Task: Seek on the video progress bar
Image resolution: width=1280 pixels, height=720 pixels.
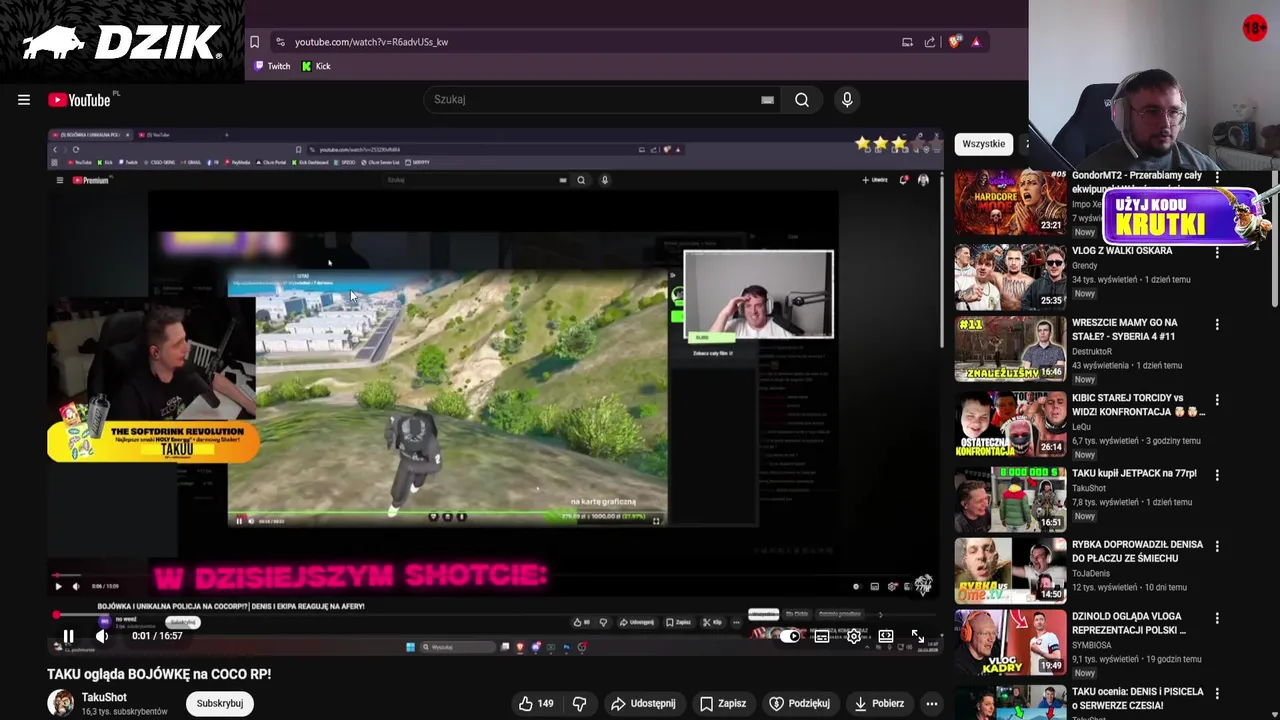Action: [x=495, y=616]
